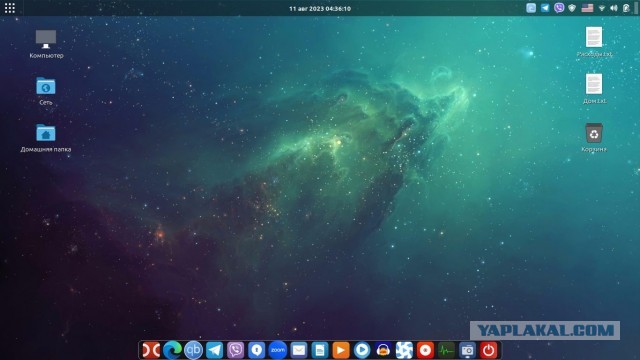Launch the red screen recorder in the dock
The height and width of the screenshot is (360, 640).
(x=425, y=350)
